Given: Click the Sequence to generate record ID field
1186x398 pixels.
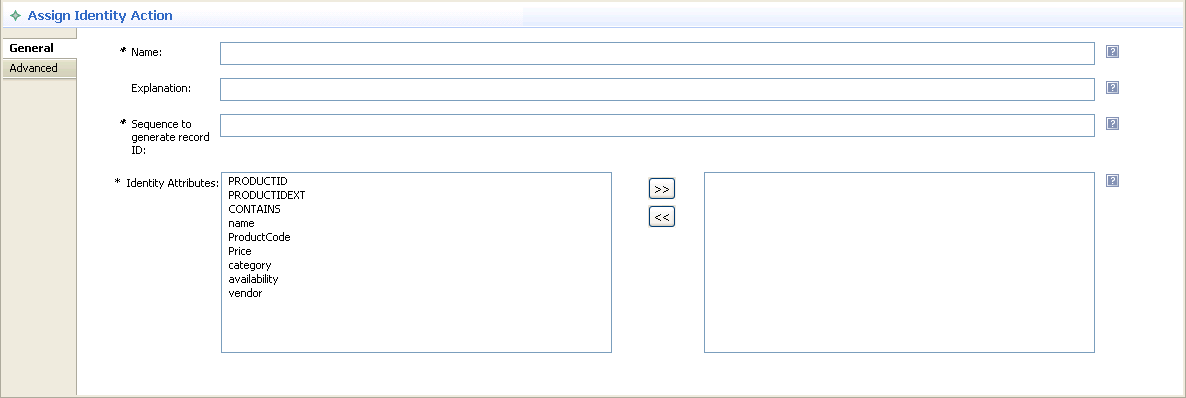Looking at the screenshot, I should coord(657,126).
